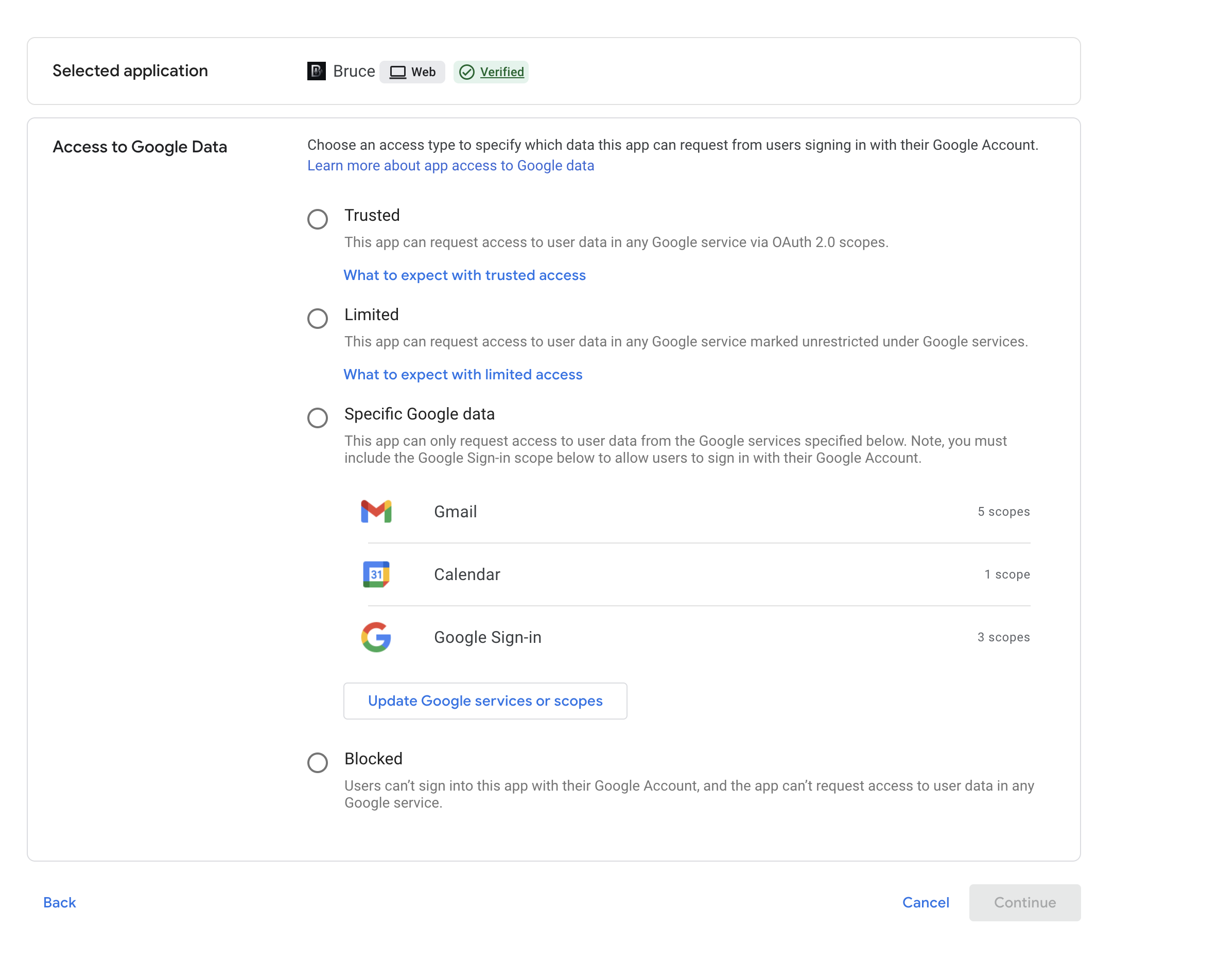Click the Gmail service row label
The image size is (1218, 980).
point(456,511)
